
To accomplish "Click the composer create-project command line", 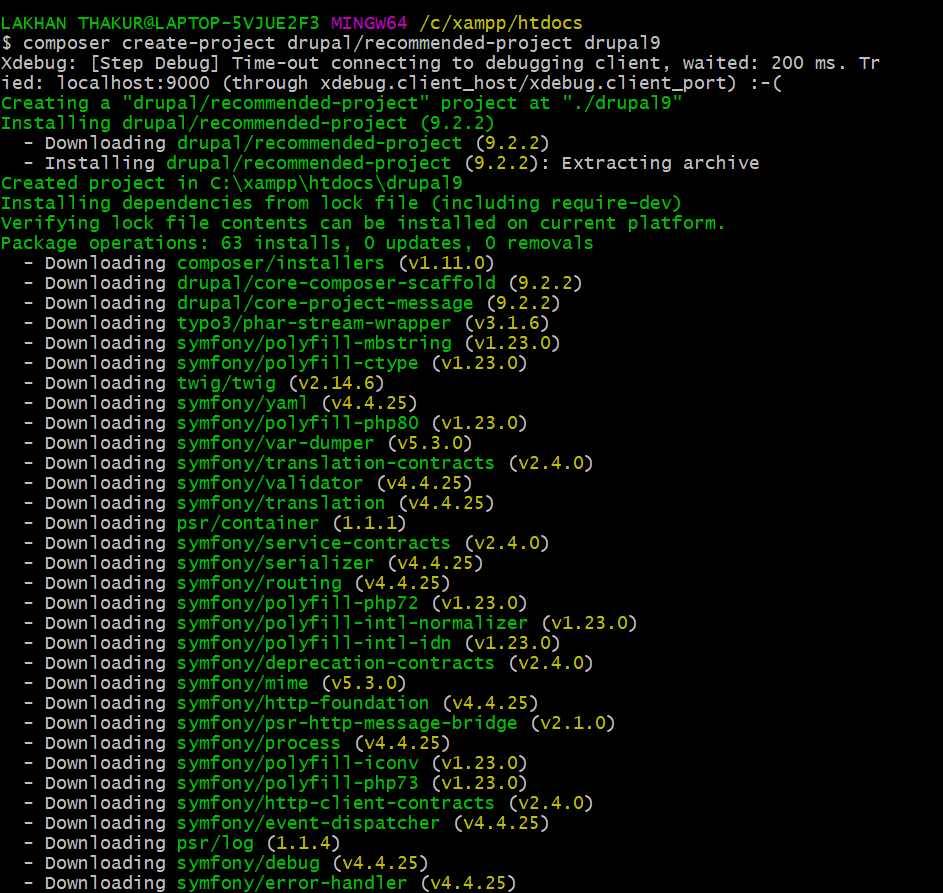I will point(331,43).
